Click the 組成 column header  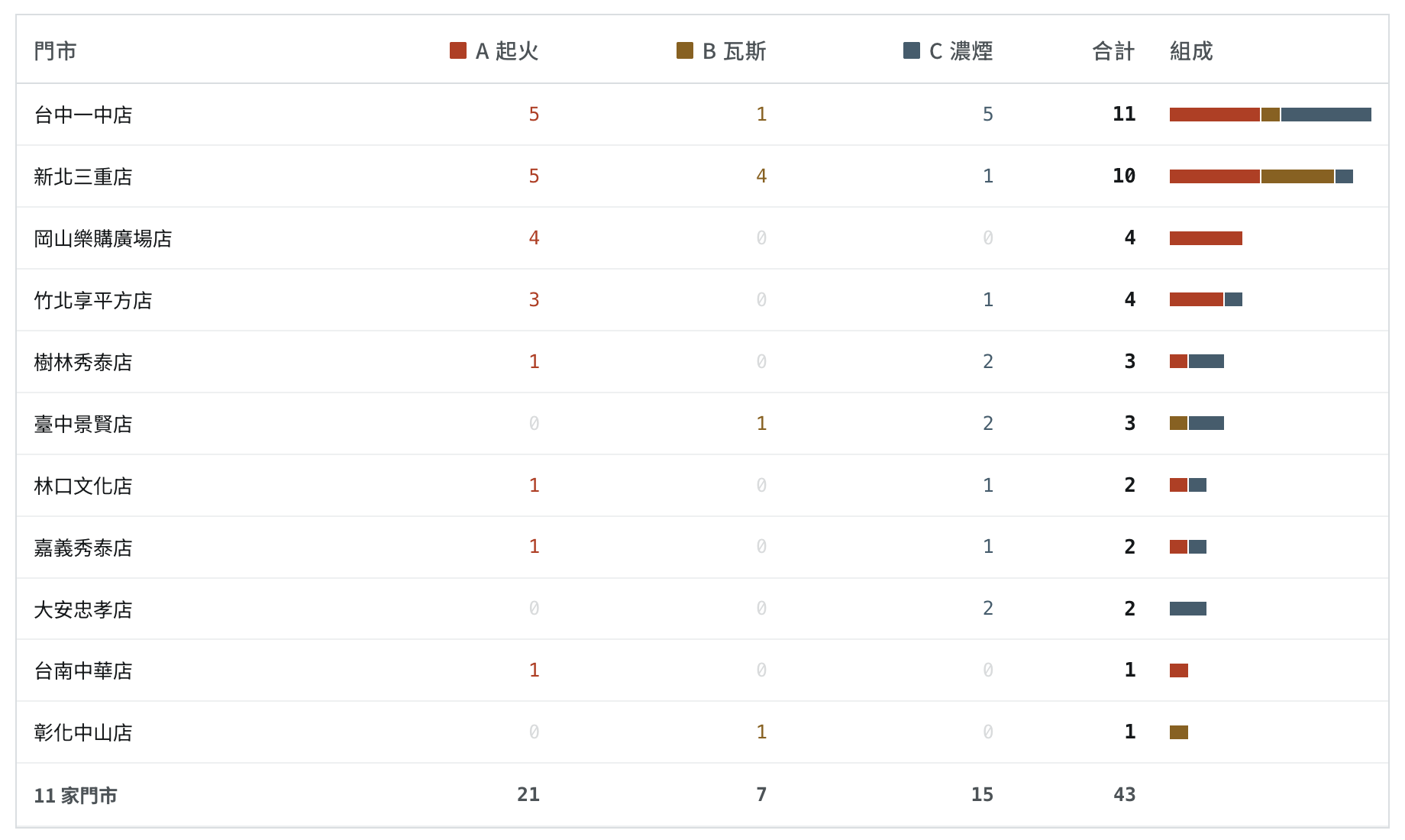(1191, 51)
